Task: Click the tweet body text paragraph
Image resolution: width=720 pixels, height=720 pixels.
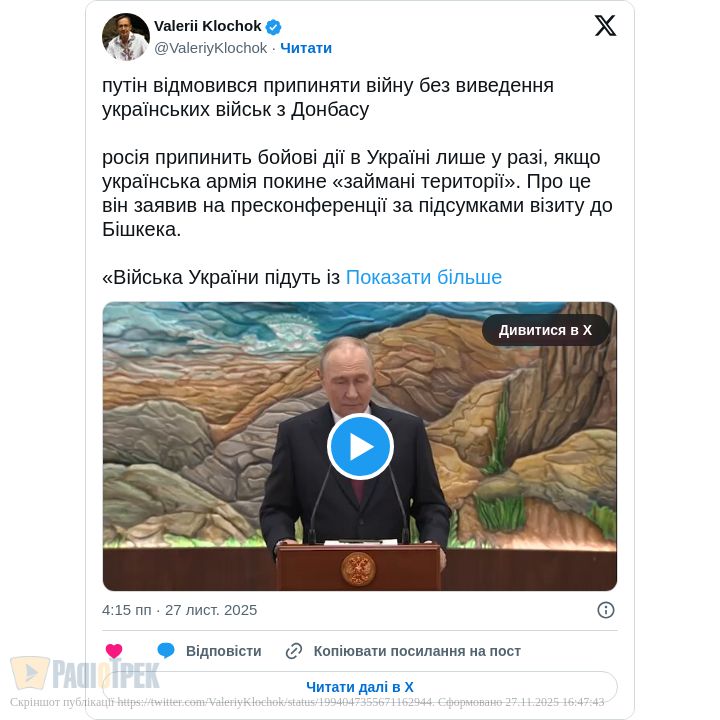Action: pyautogui.click(x=357, y=181)
